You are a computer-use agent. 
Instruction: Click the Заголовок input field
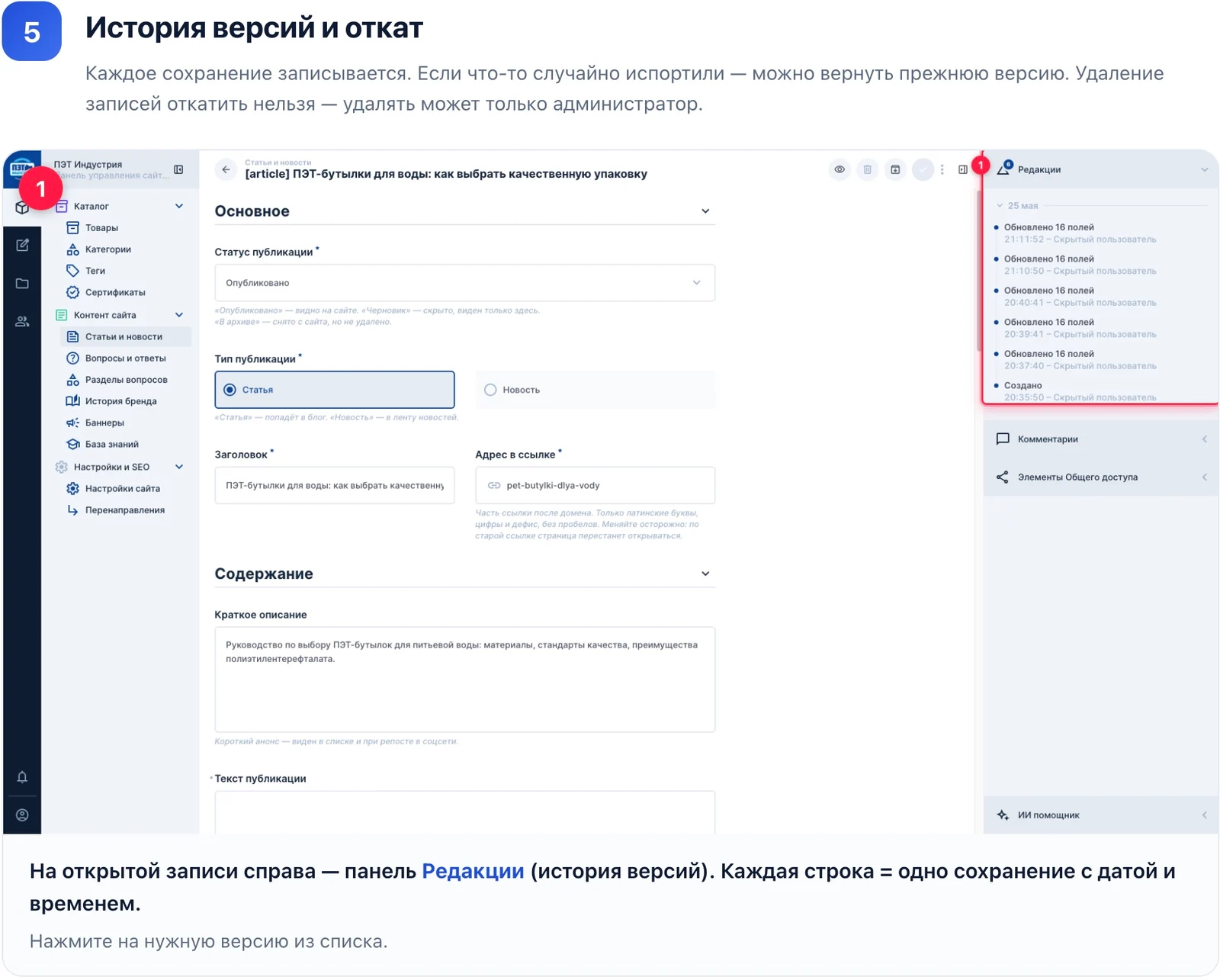click(x=335, y=485)
